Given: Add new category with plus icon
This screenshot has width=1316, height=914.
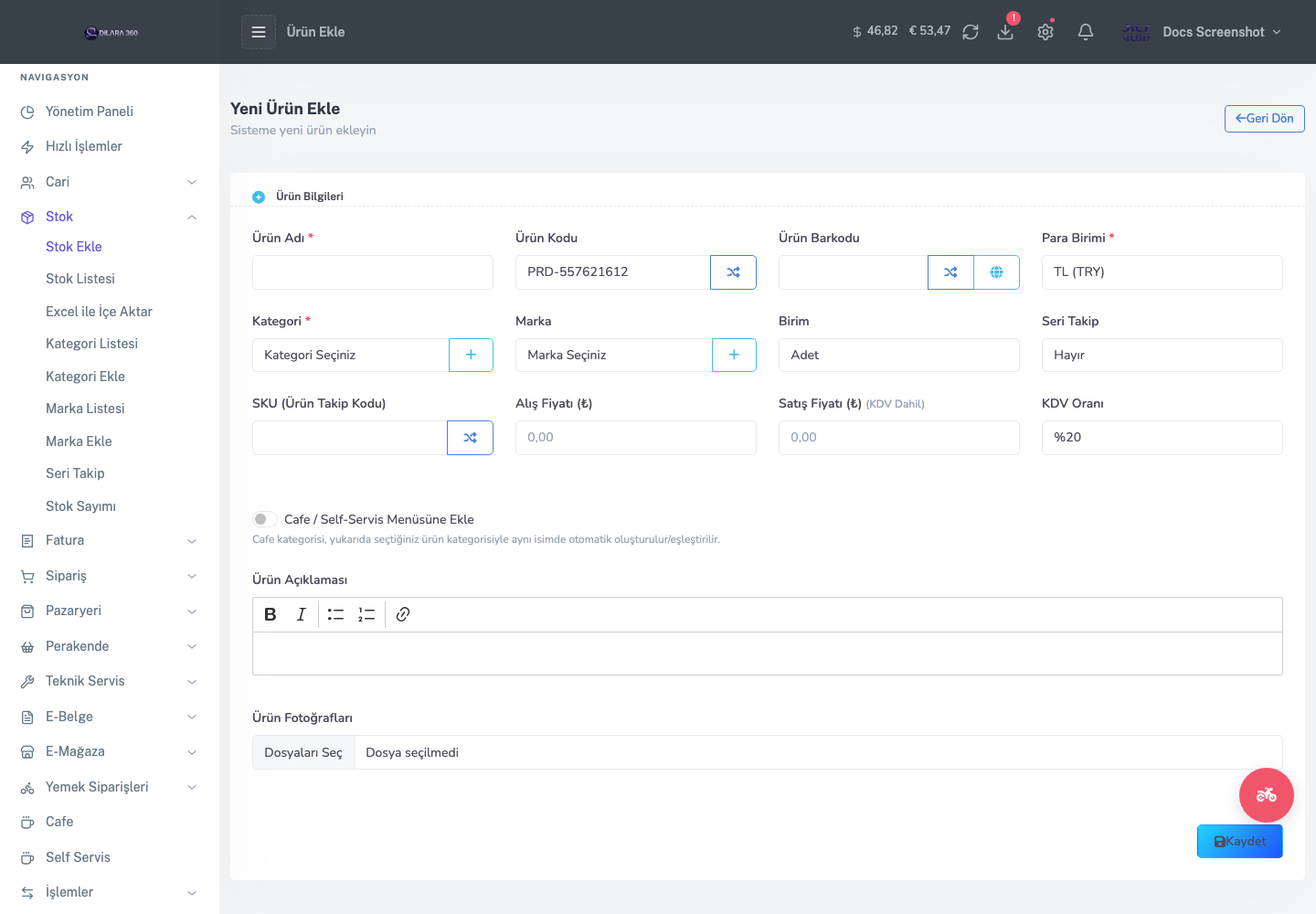Looking at the screenshot, I should [x=471, y=355].
